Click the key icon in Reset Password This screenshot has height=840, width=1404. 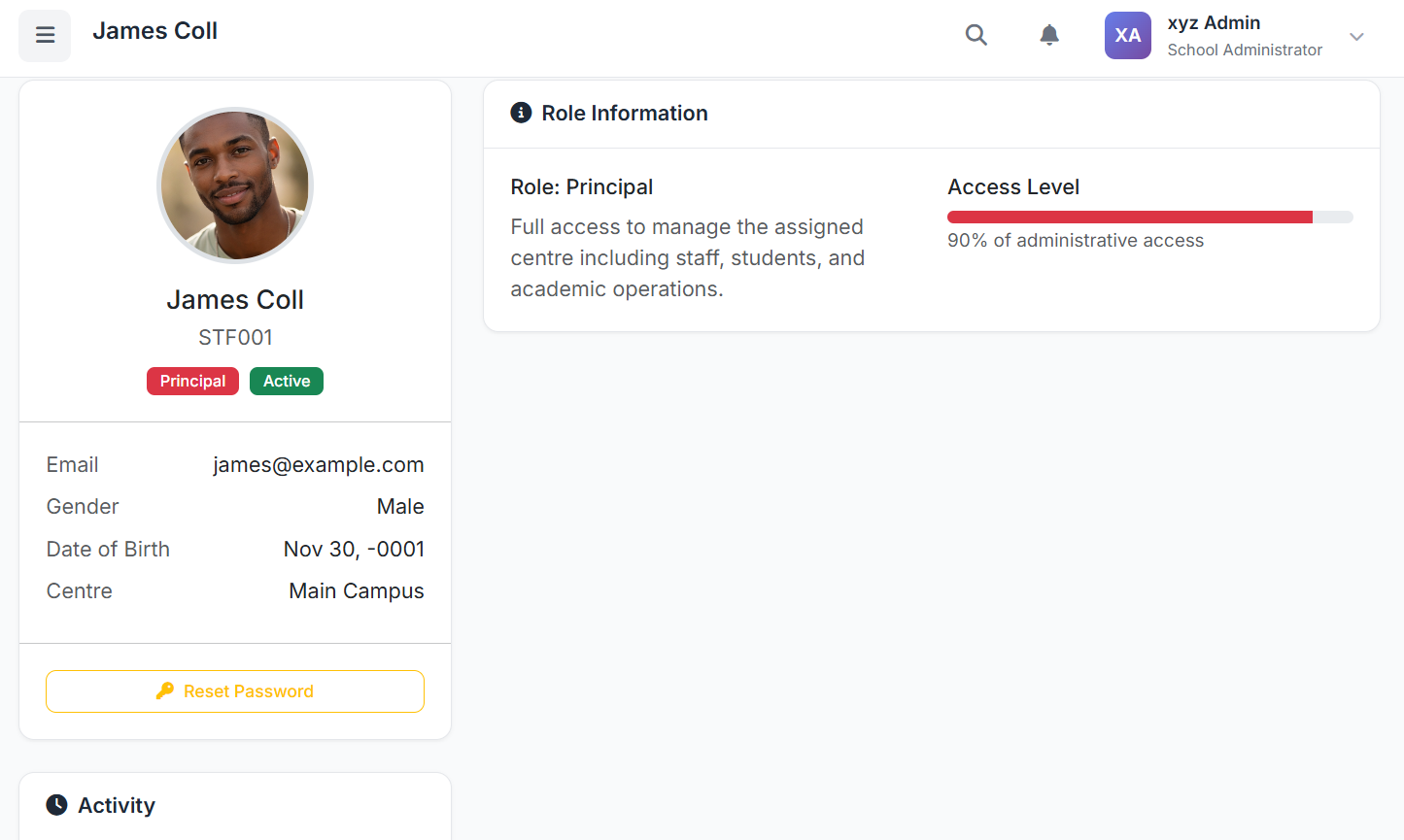[x=165, y=690]
